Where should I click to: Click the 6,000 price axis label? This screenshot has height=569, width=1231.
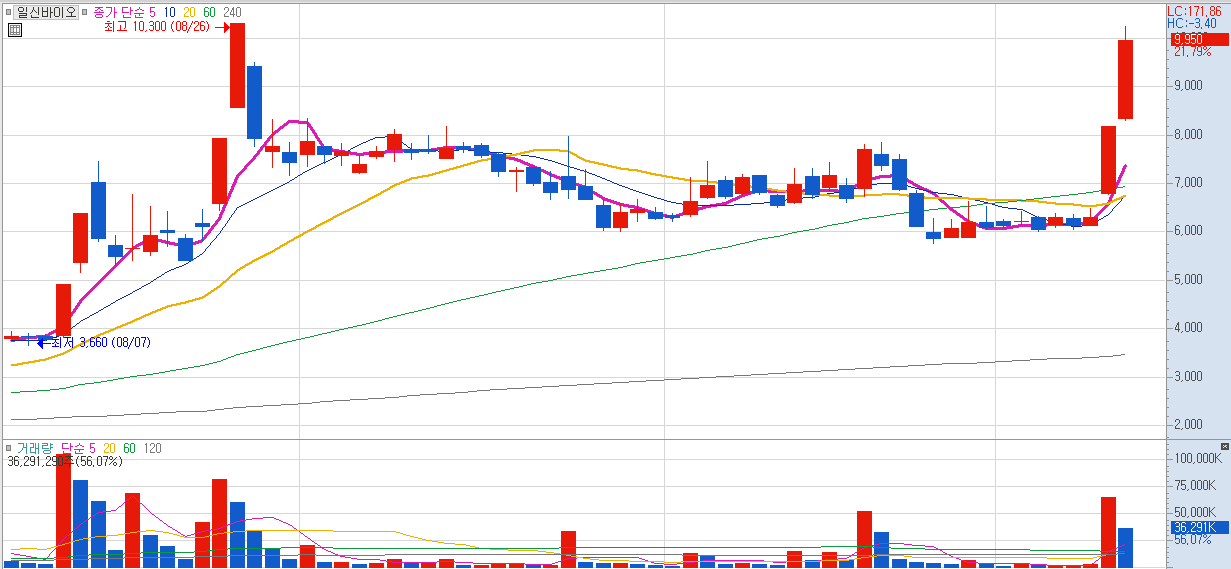1187,231
